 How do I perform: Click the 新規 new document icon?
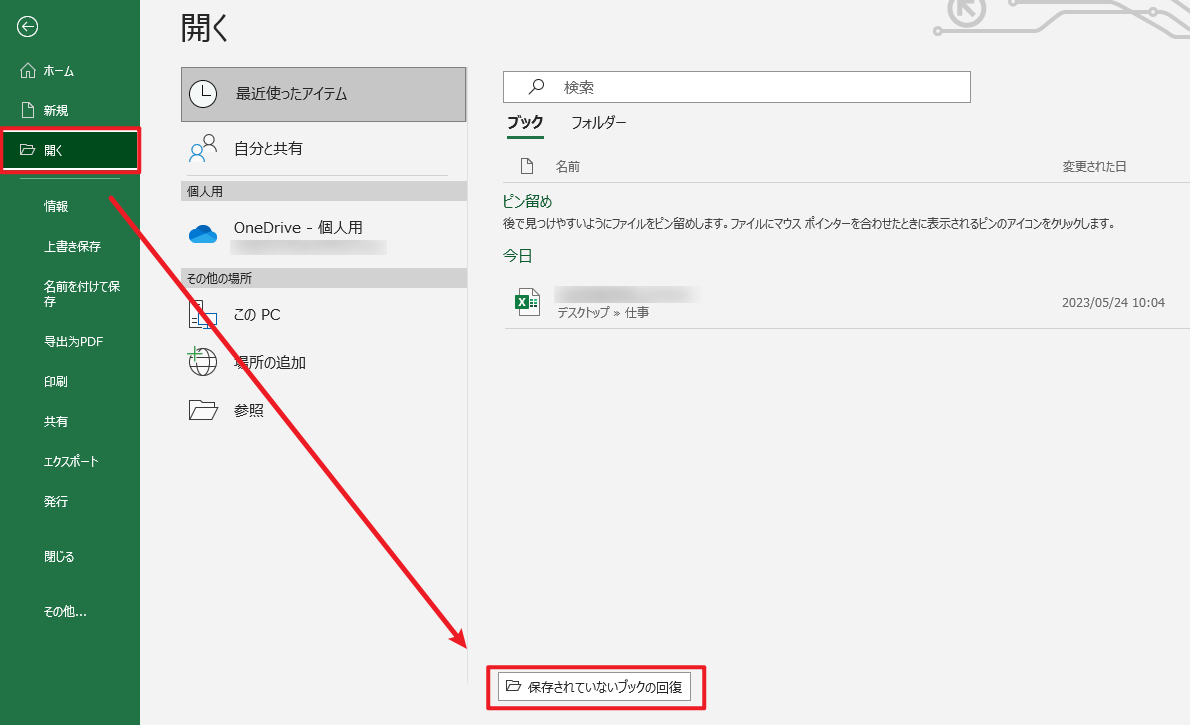click(28, 110)
